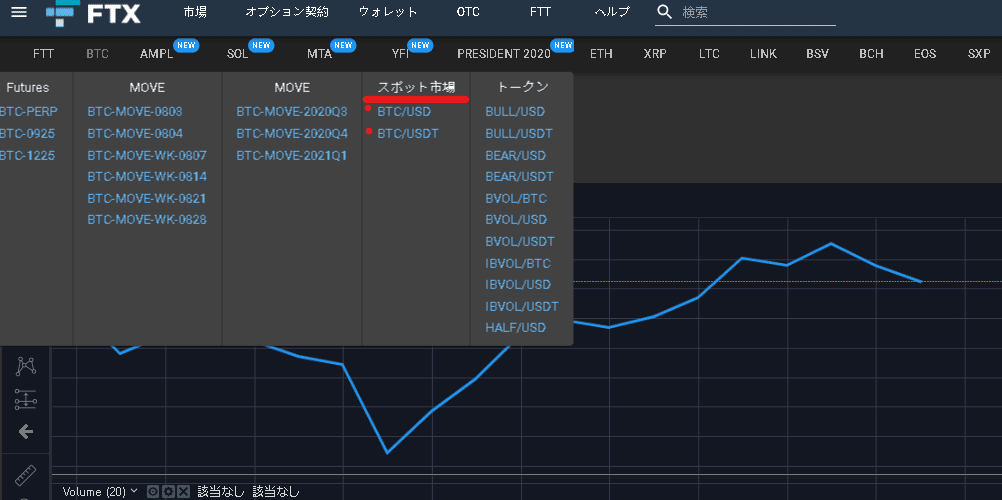Expand the Volume (20) indicator dropdown
The width and height of the screenshot is (1002, 500).
point(134,490)
